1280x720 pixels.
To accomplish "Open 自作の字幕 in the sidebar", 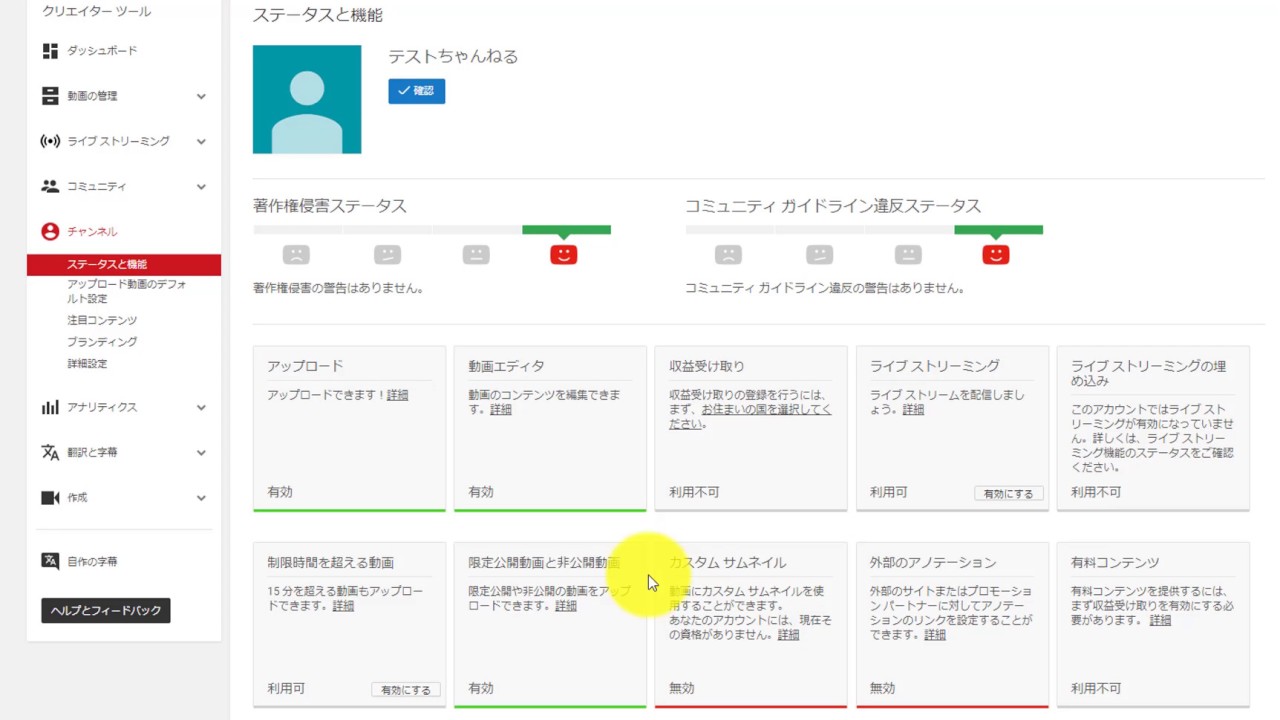I will (x=92, y=562).
